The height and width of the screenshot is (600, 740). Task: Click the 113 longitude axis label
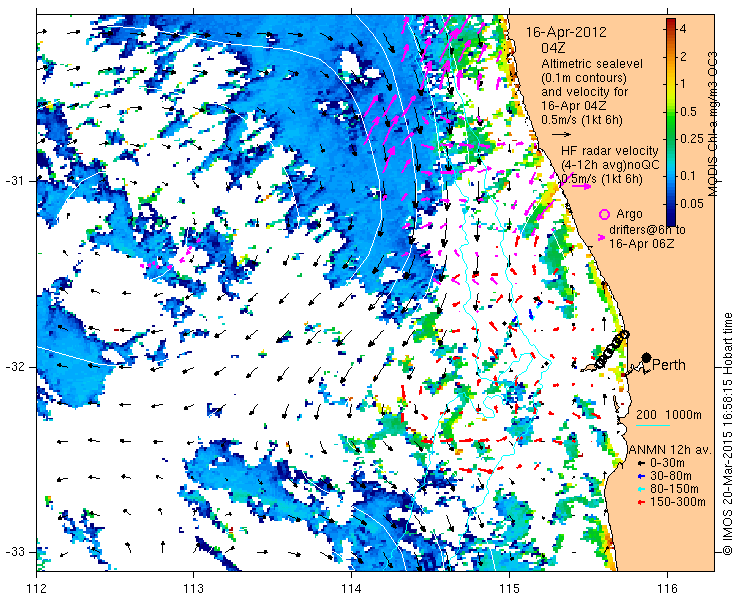(194, 589)
